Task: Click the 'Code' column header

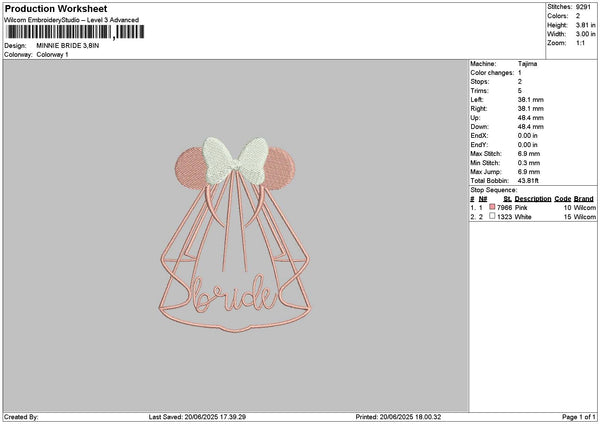Action: point(563,199)
